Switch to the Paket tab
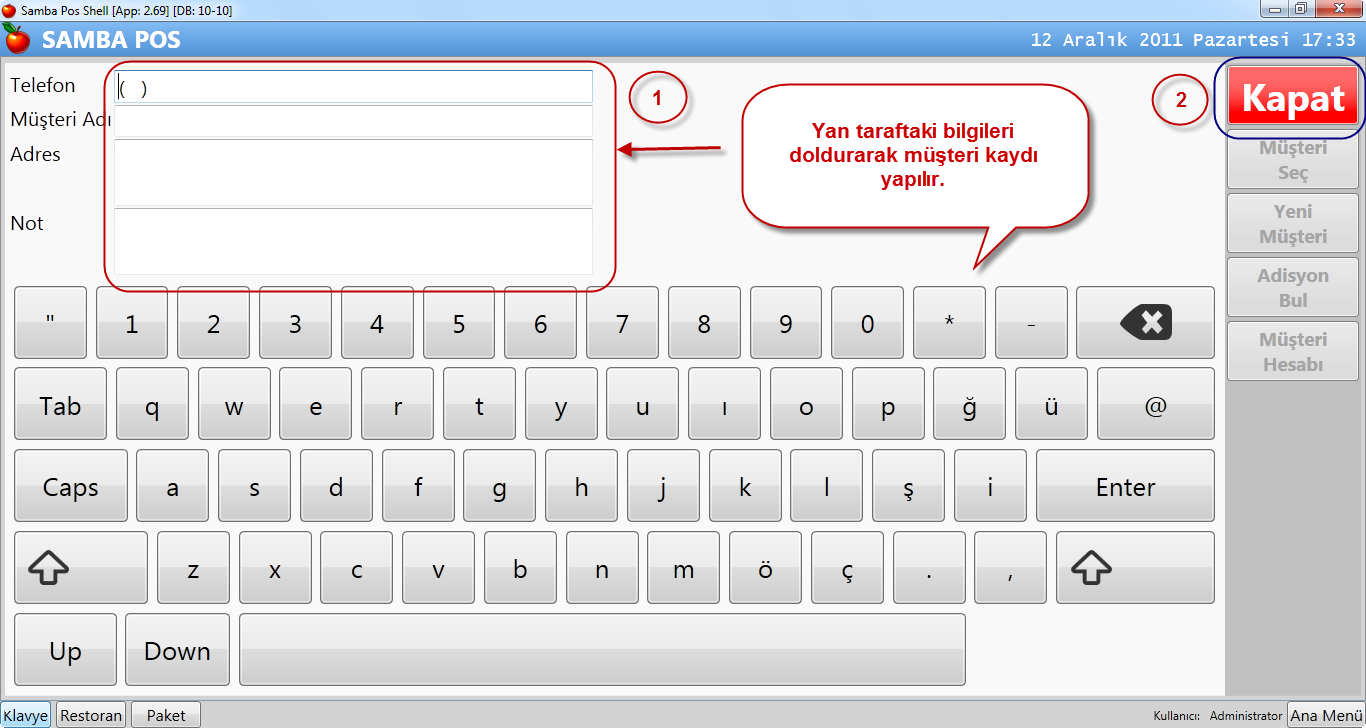Viewport: 1366px width, 728px height. (166, 715)
